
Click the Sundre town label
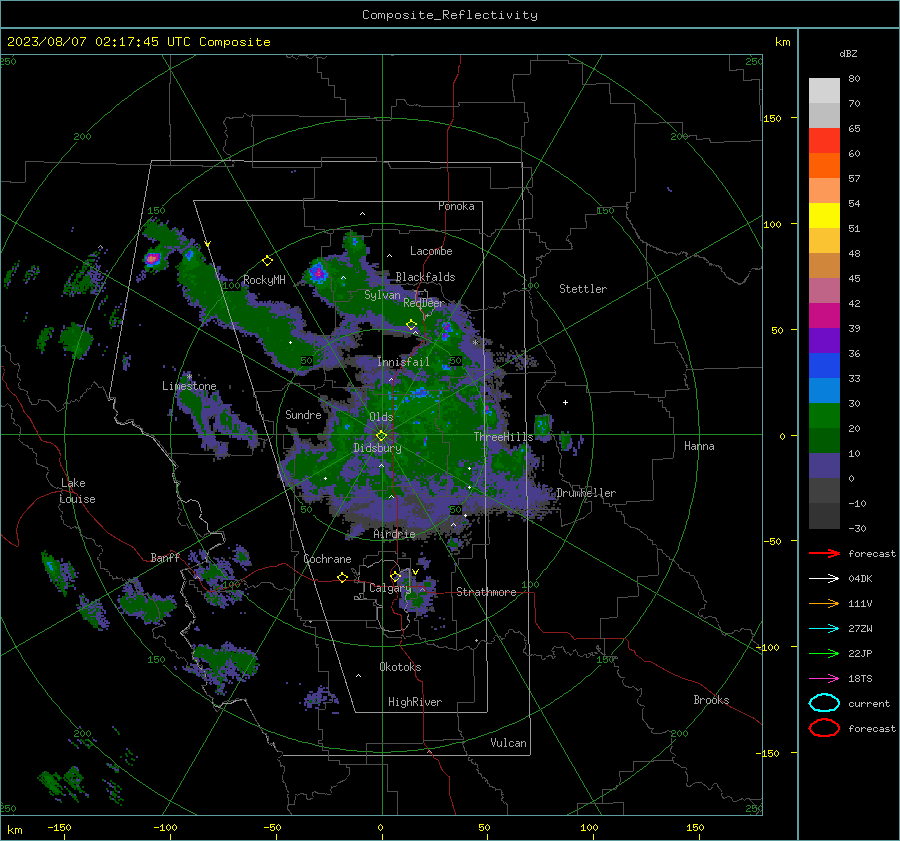click(x=303, y=415)
